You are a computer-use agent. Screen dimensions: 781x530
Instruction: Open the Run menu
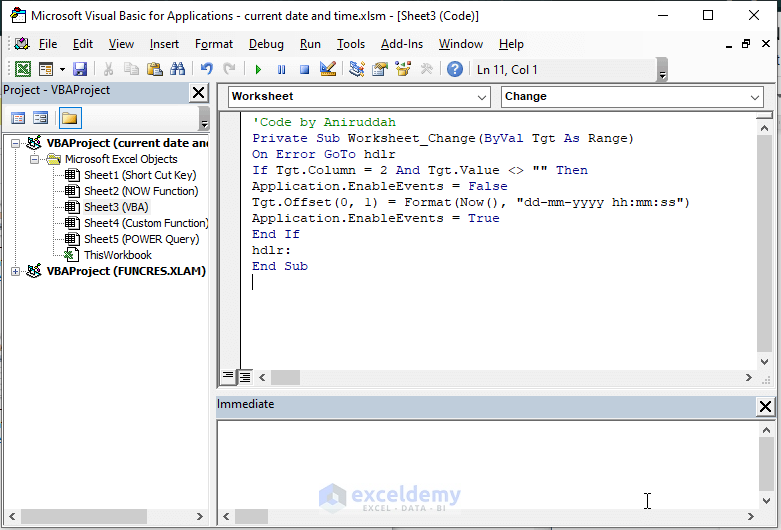click(x=310, y=44)
